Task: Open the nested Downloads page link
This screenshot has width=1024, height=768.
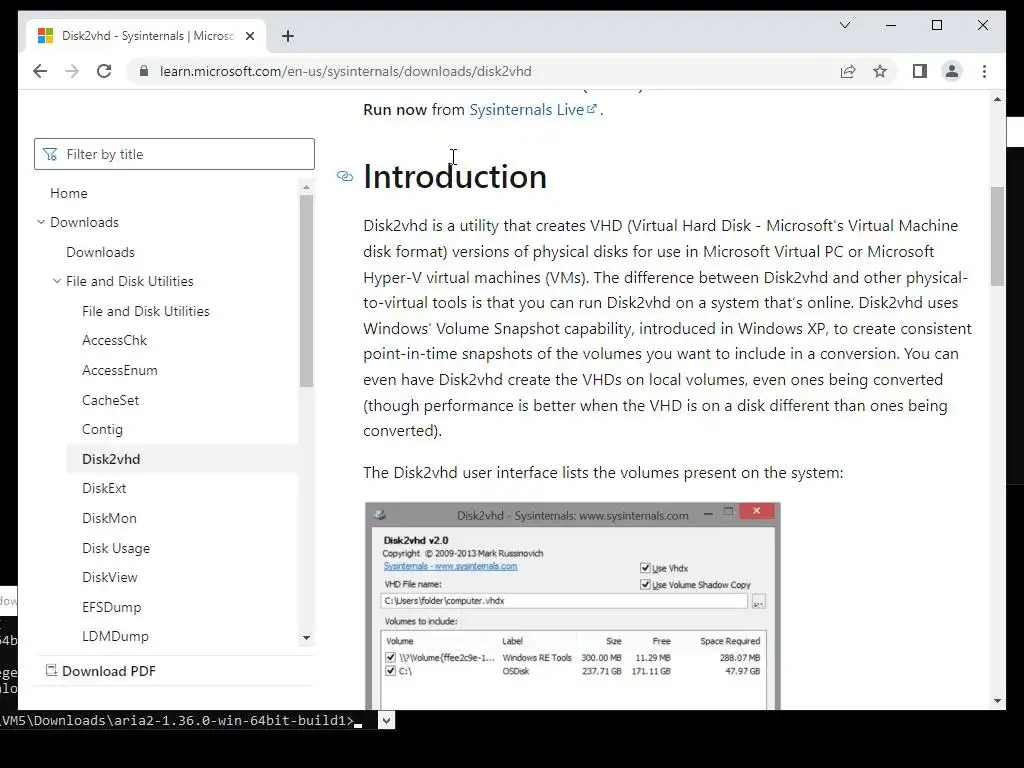Action: 100,252
